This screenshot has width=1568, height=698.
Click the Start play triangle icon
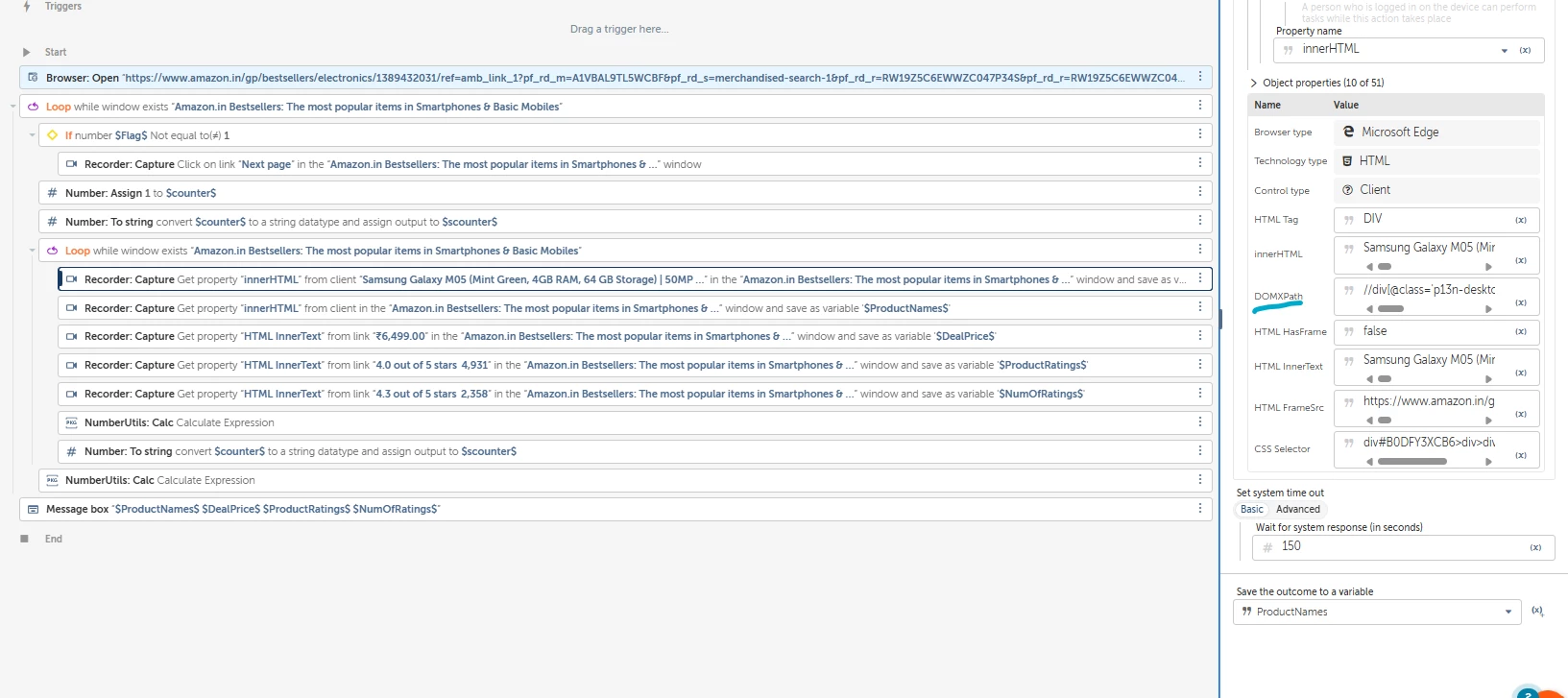click(27, 52)
